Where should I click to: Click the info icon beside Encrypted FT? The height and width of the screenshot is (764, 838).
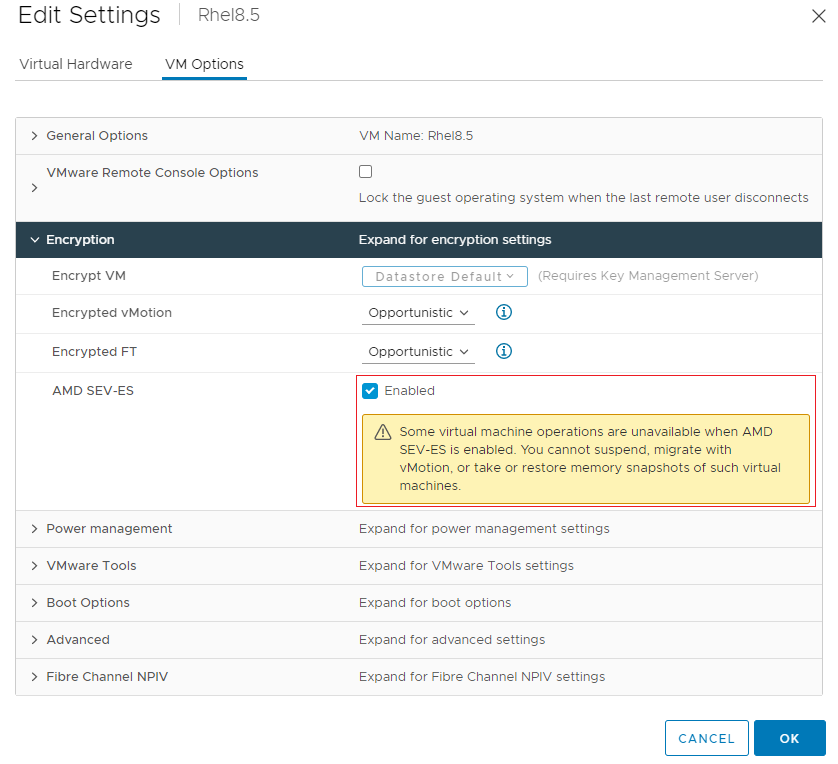[x=504, y=351]
